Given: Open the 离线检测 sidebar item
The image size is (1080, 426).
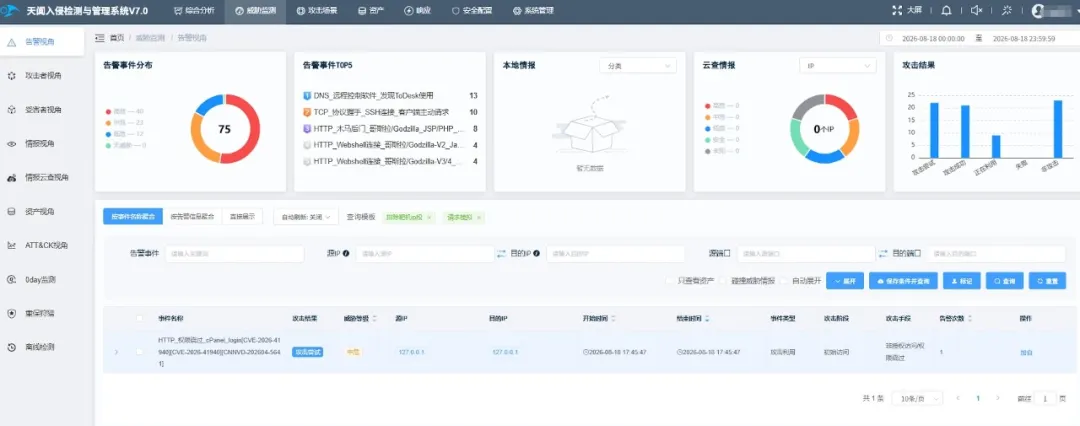Looking at the screenshot, I should click(x=41, y=347).
